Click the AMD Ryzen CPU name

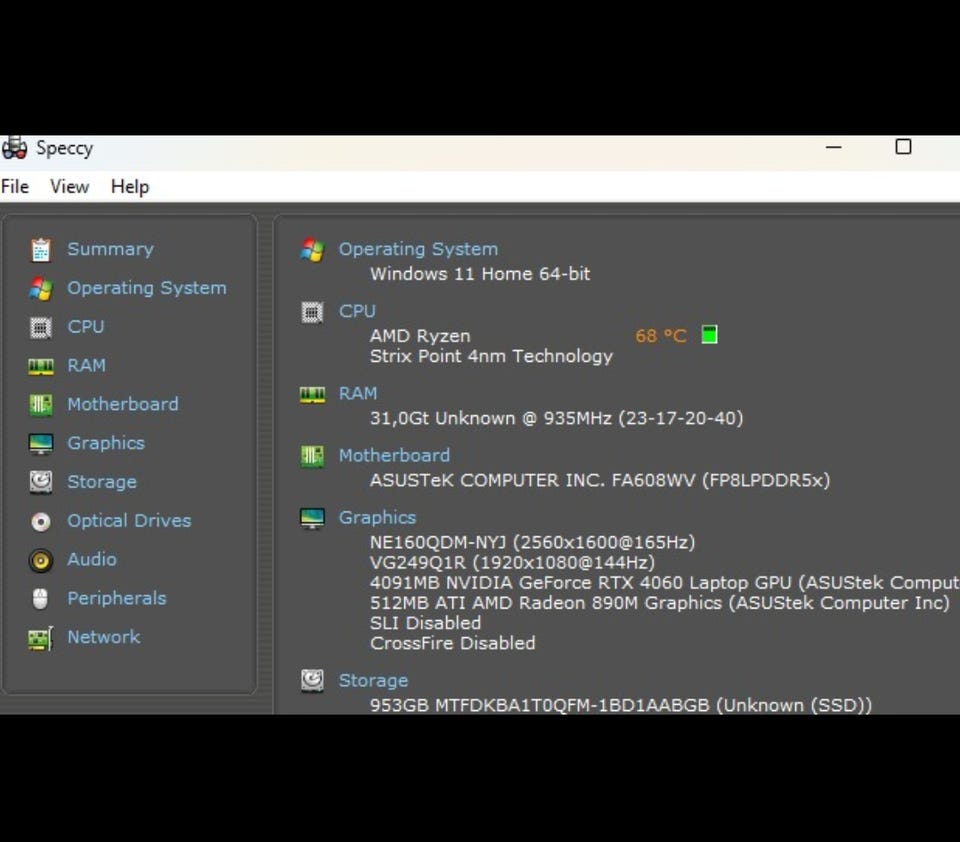(420, 336)
